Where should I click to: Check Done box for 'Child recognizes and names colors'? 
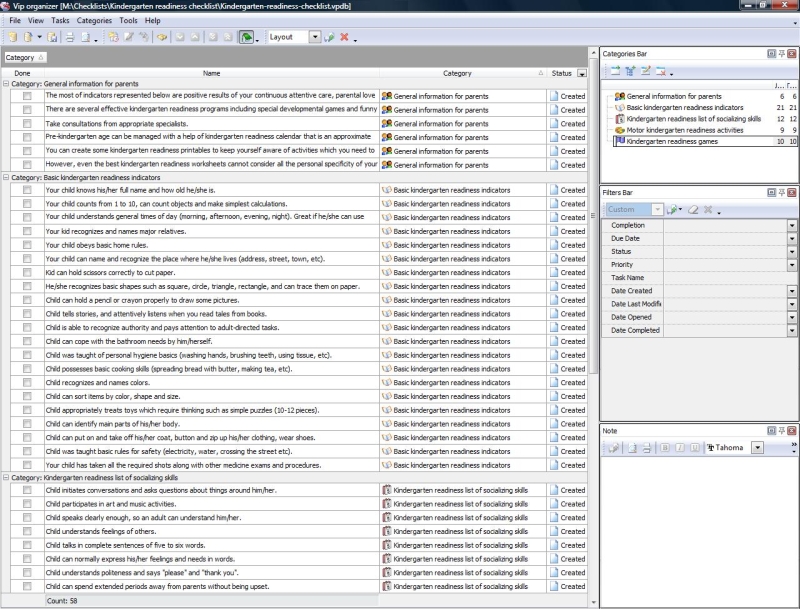pyautogui.click(x=27, y=383)
